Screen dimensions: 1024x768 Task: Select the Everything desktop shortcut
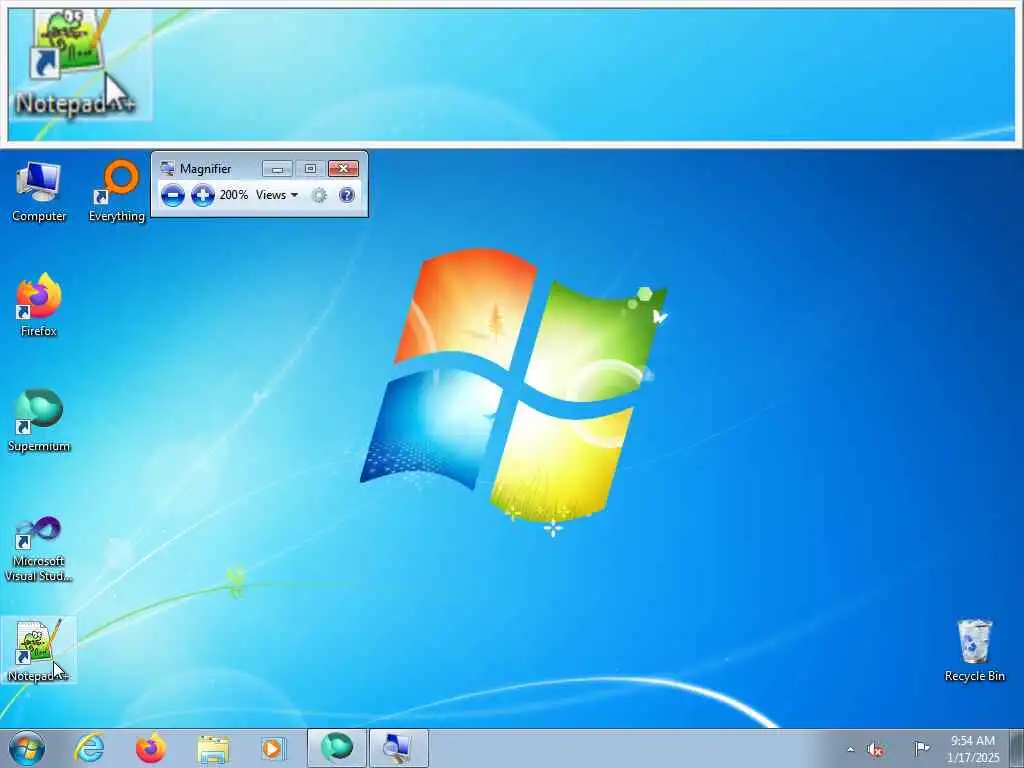117,191
